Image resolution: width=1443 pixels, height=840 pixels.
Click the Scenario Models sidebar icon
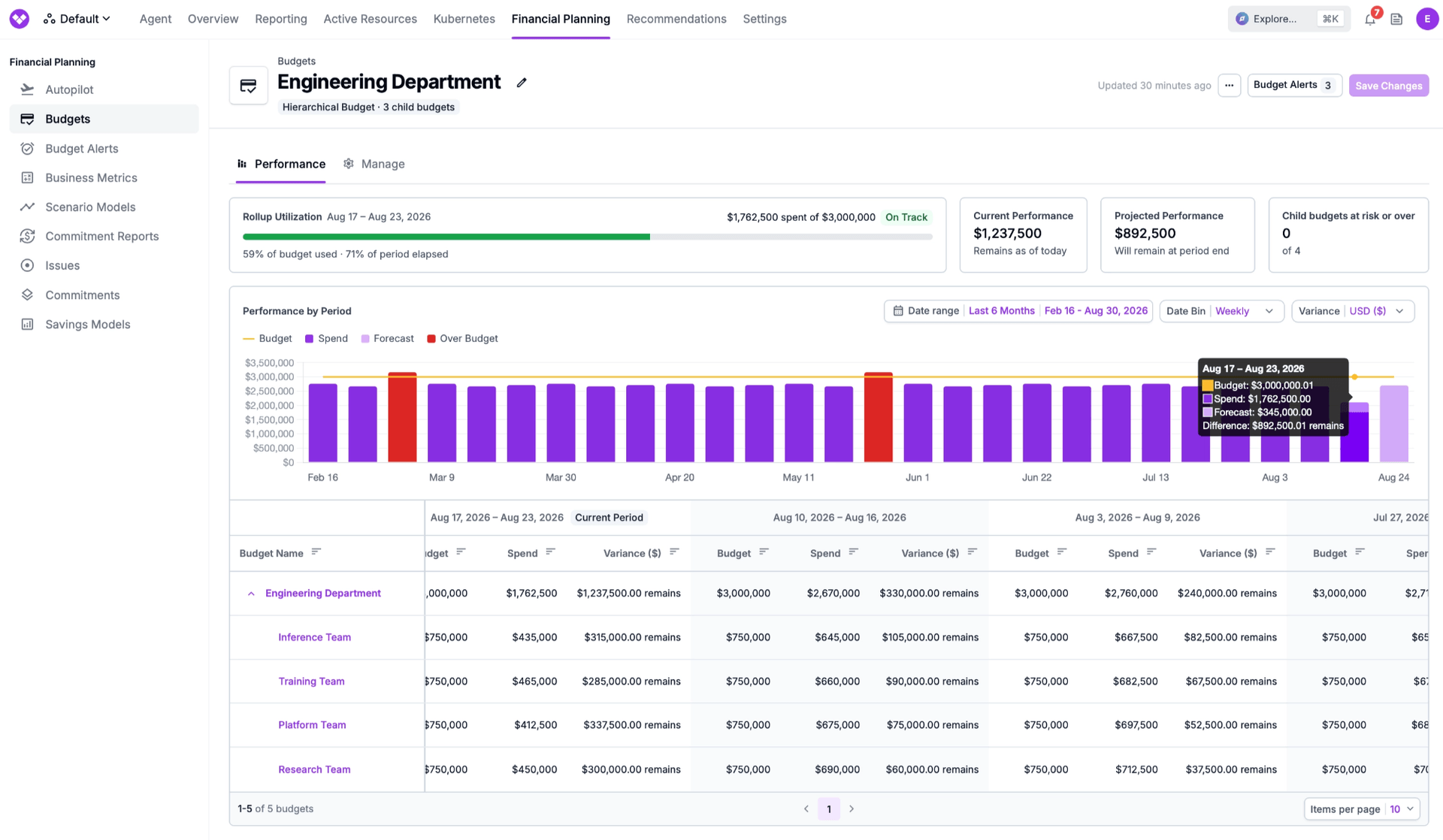click(27, 207)
